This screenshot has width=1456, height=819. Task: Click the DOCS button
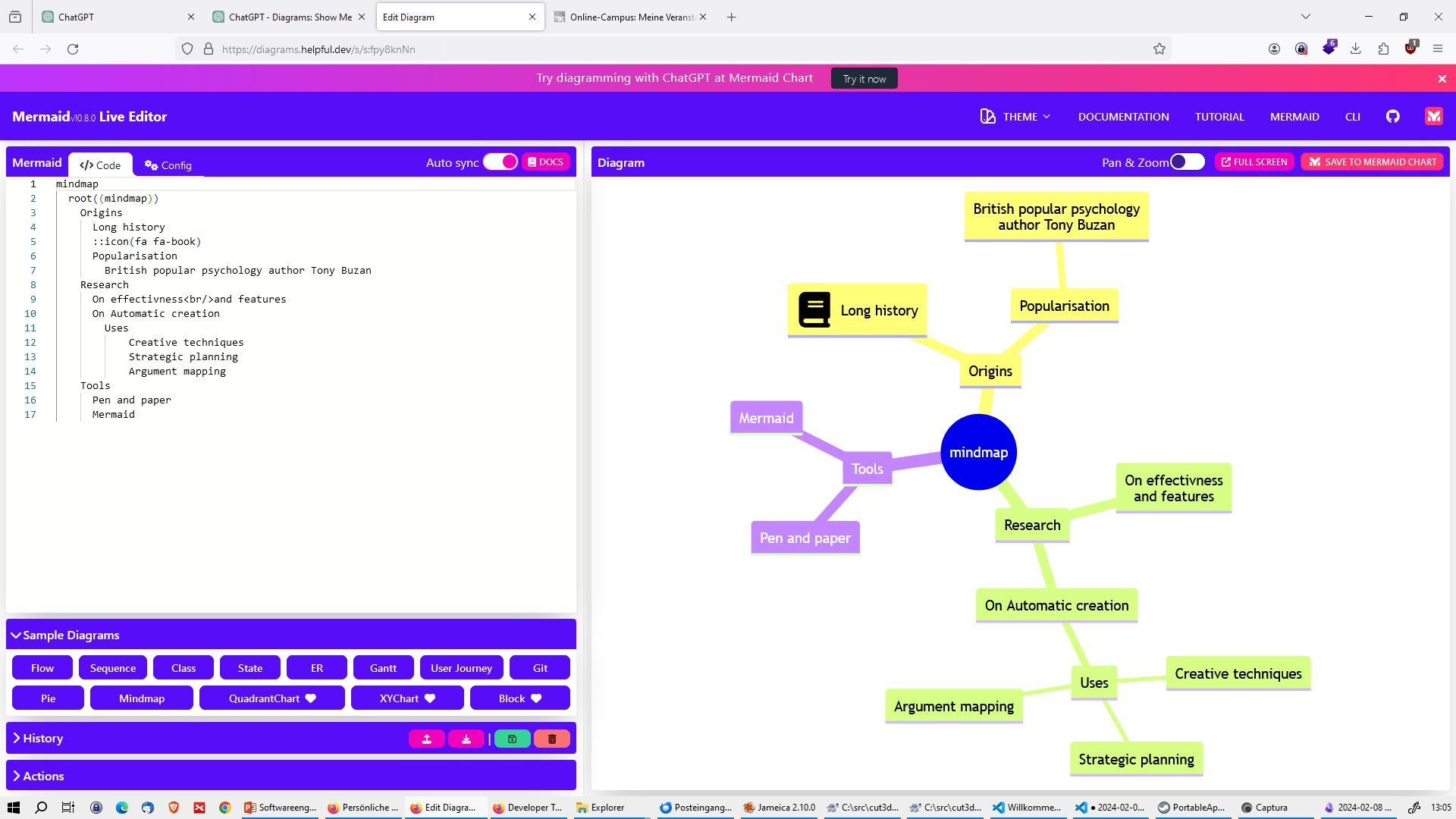coord(545,162)
